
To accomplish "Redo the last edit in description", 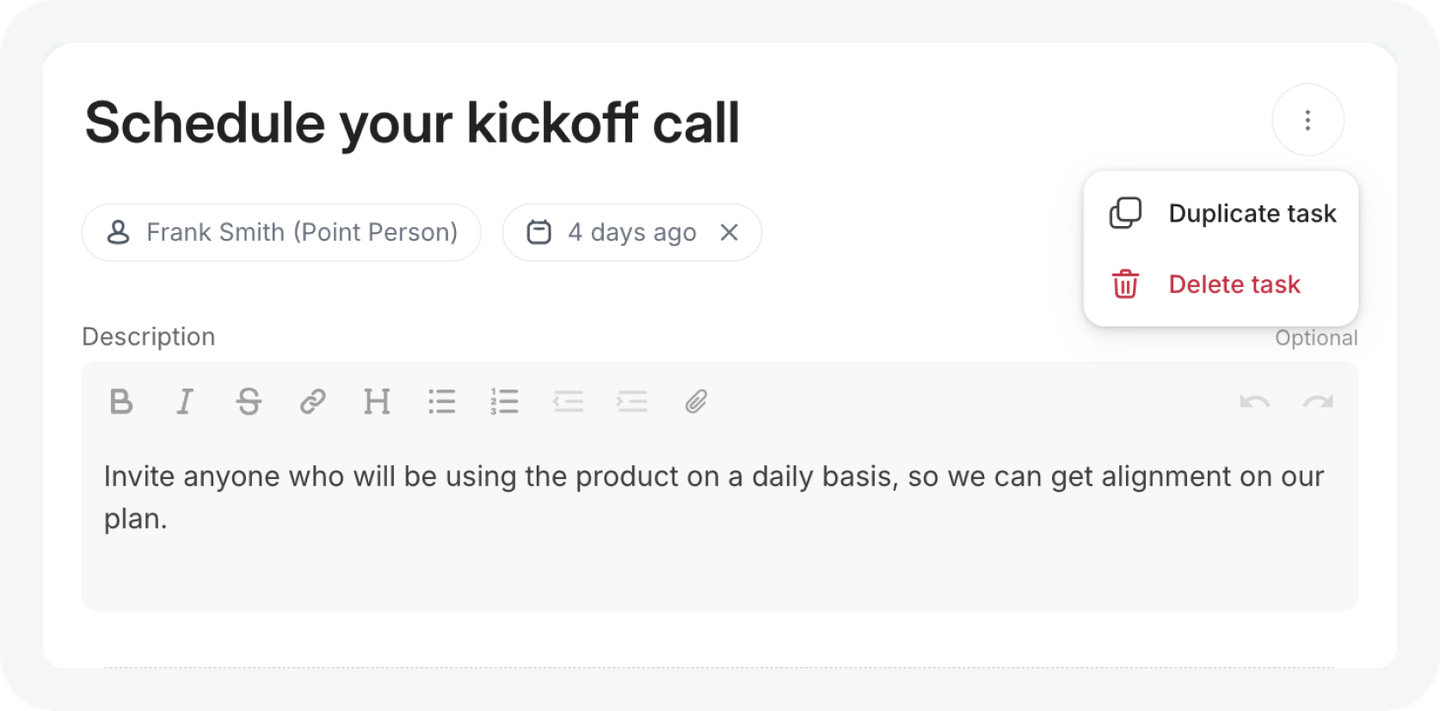I will point(1318,402).
